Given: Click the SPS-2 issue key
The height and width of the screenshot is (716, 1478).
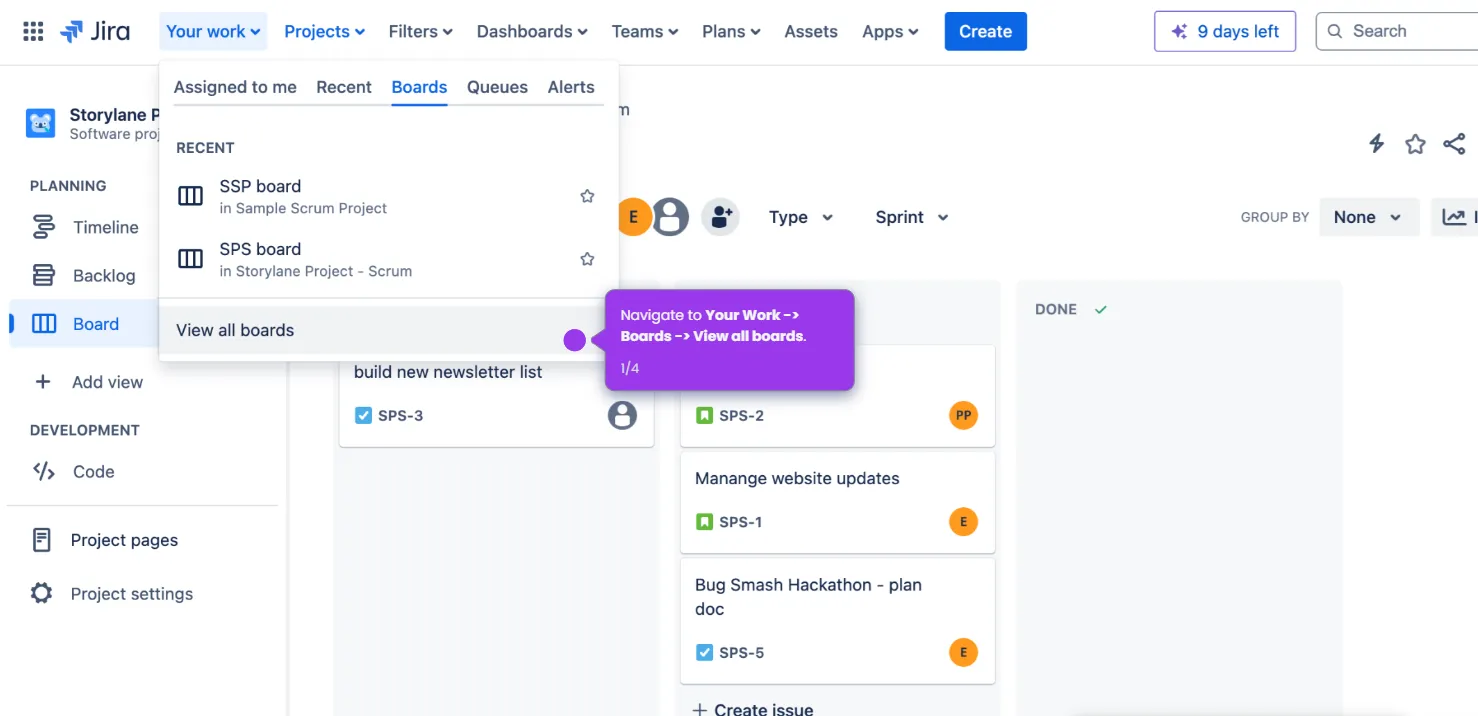Looking at the screenshot, I should [741, 416].
